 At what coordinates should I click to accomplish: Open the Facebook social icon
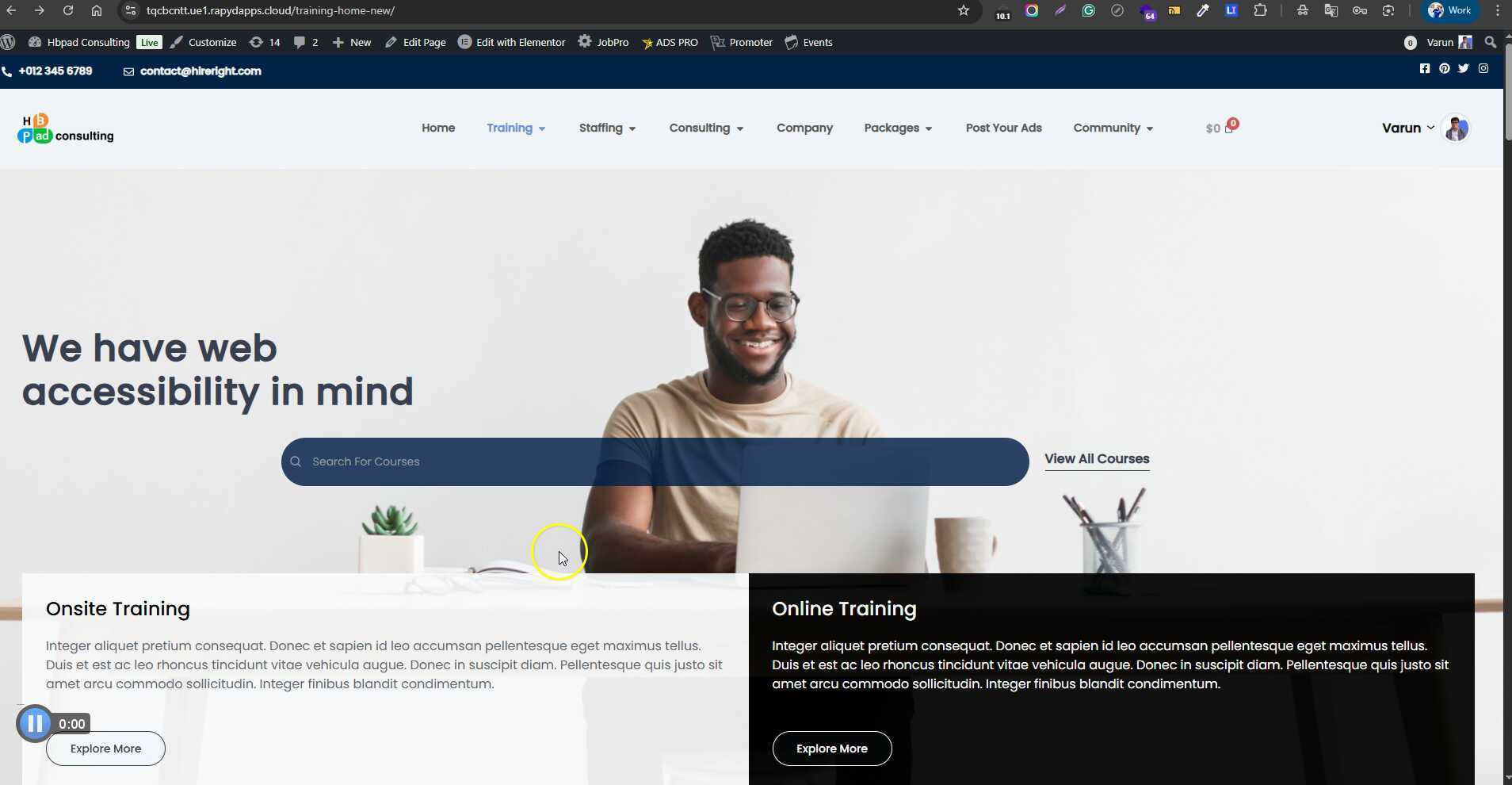click(x=1425, y=68)
